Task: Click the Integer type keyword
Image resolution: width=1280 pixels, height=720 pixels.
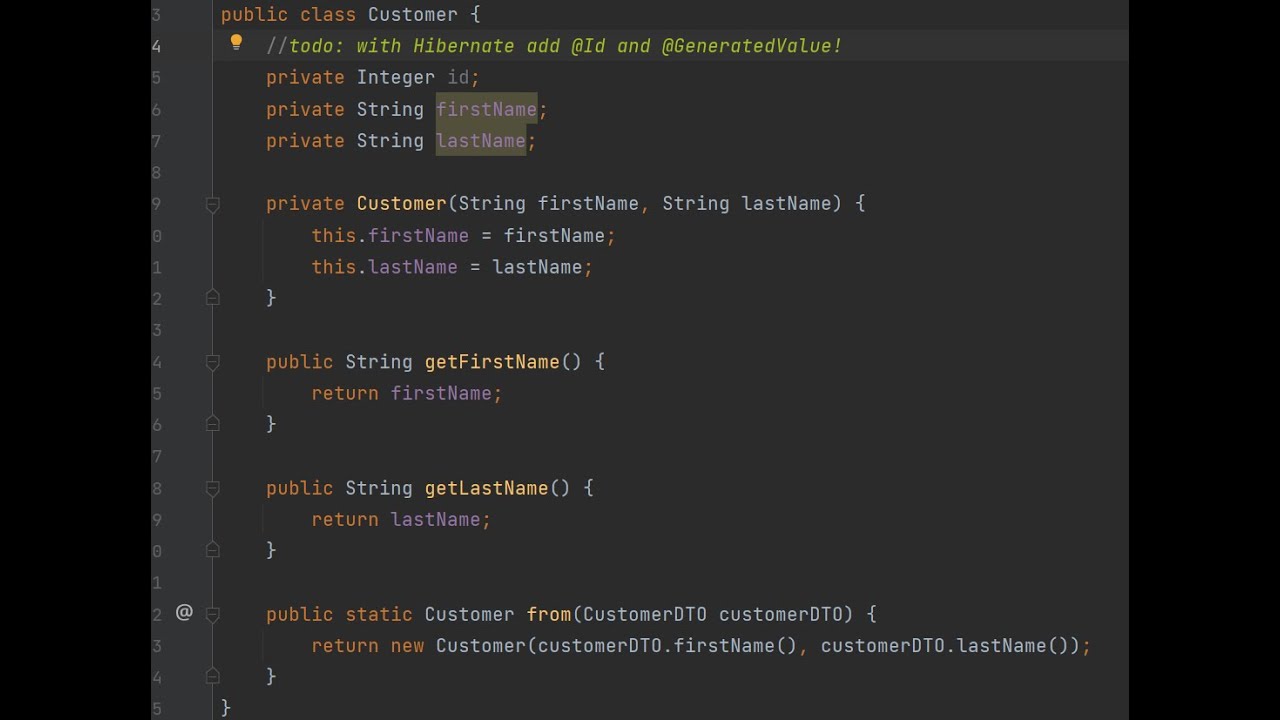Action: click(396, 77)
